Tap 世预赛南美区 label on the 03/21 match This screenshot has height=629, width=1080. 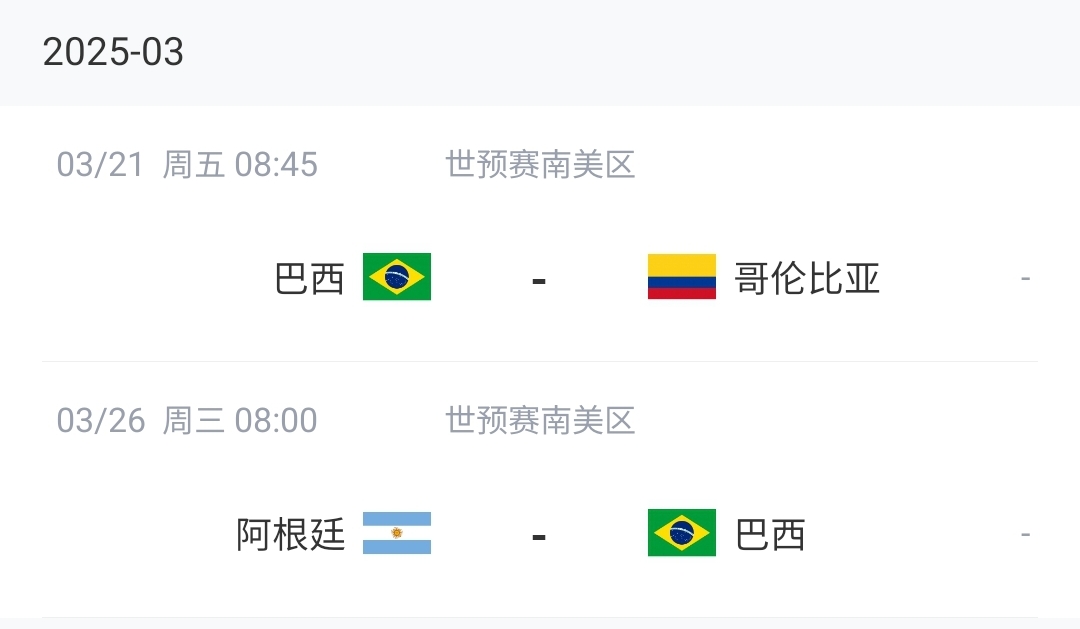pyautogui.click(x=540, y=164)
